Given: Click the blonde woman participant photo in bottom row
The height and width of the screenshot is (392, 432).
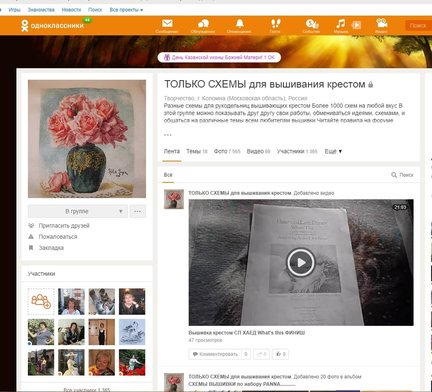Looking at the screenshot, I should (102, 362).
